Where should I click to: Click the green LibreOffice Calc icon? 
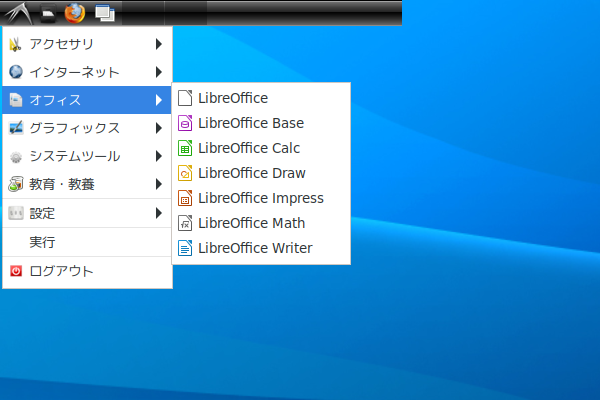[x=185, y=148]
